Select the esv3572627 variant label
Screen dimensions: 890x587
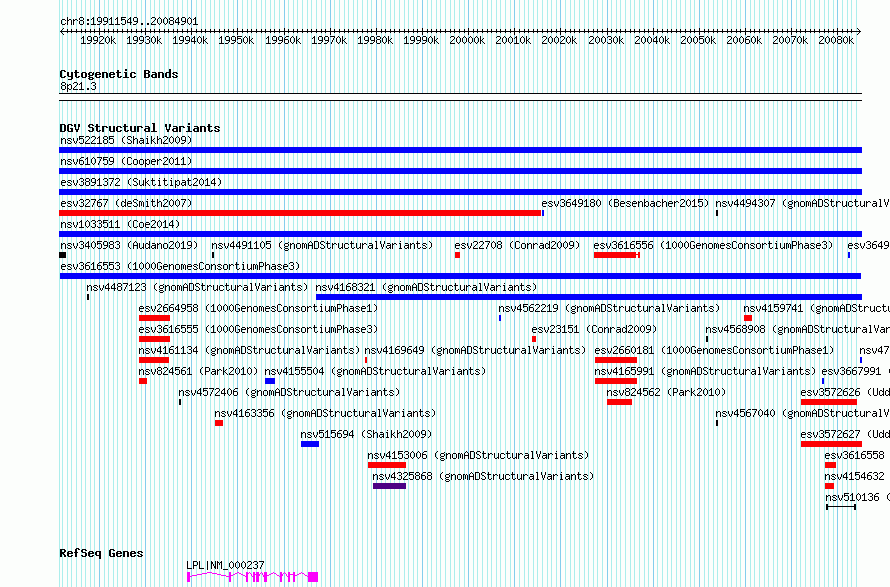coord(845,434)
